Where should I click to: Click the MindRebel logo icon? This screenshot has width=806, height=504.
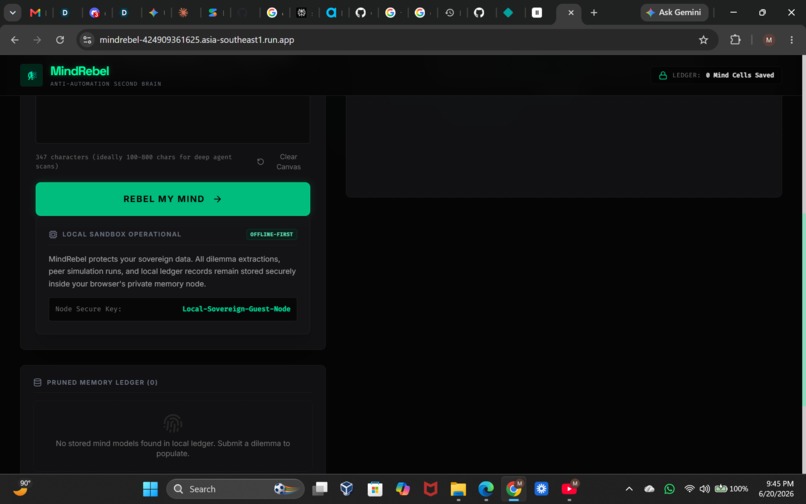click(x=31, y=76)
